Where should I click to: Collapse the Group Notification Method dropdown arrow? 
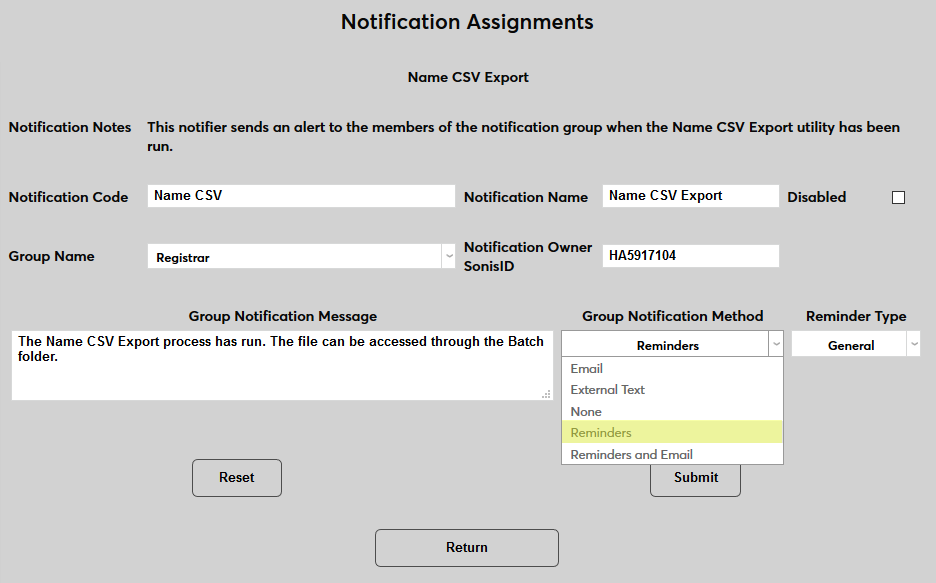click(775, 344)
